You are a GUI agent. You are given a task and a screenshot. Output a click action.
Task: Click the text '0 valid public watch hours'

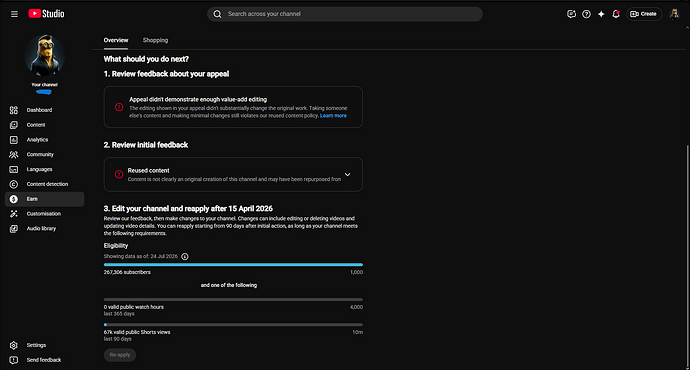tap(134, 307)
